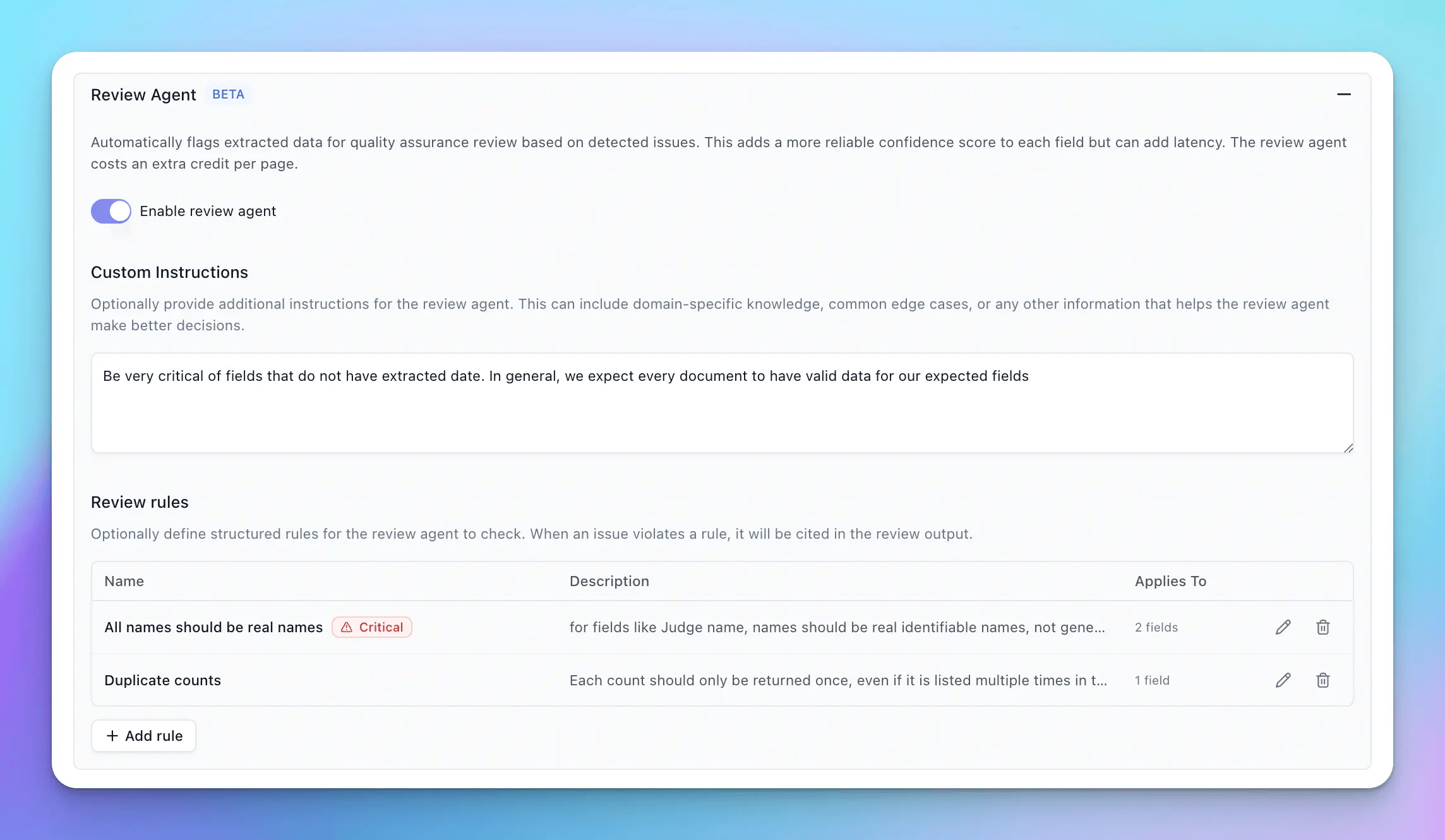Click the Add rule button
The image size is (1445, 840).
(144, 736)
